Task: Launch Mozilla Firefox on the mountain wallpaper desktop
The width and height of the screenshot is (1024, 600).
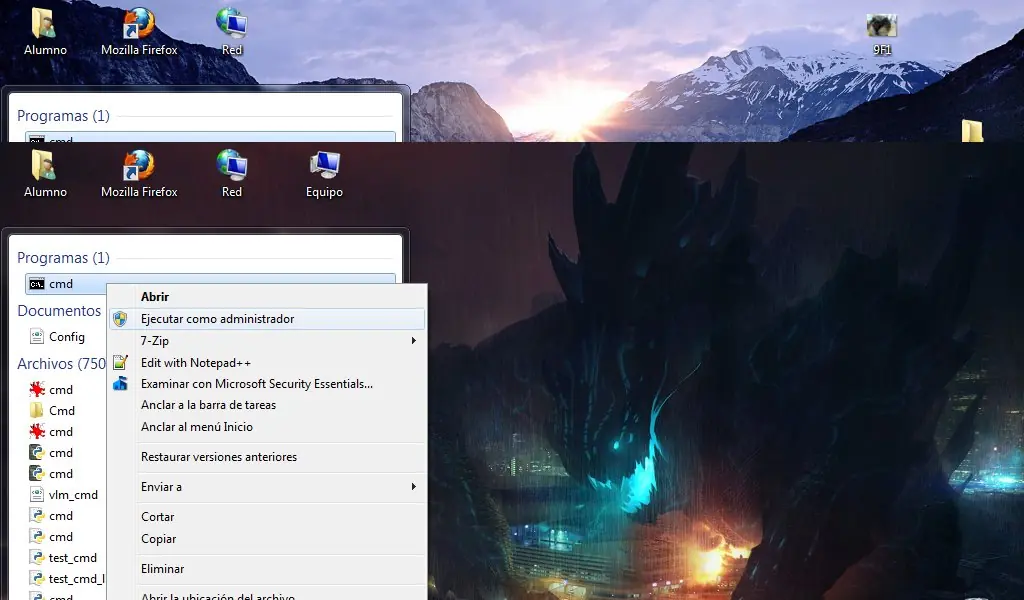Action: click(x=139, y=31)
